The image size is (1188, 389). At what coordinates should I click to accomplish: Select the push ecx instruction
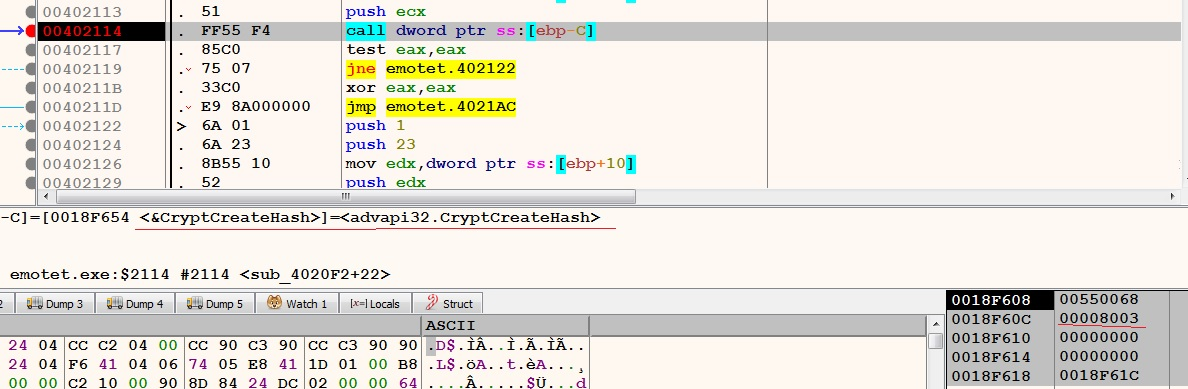(x=385, y=12)
